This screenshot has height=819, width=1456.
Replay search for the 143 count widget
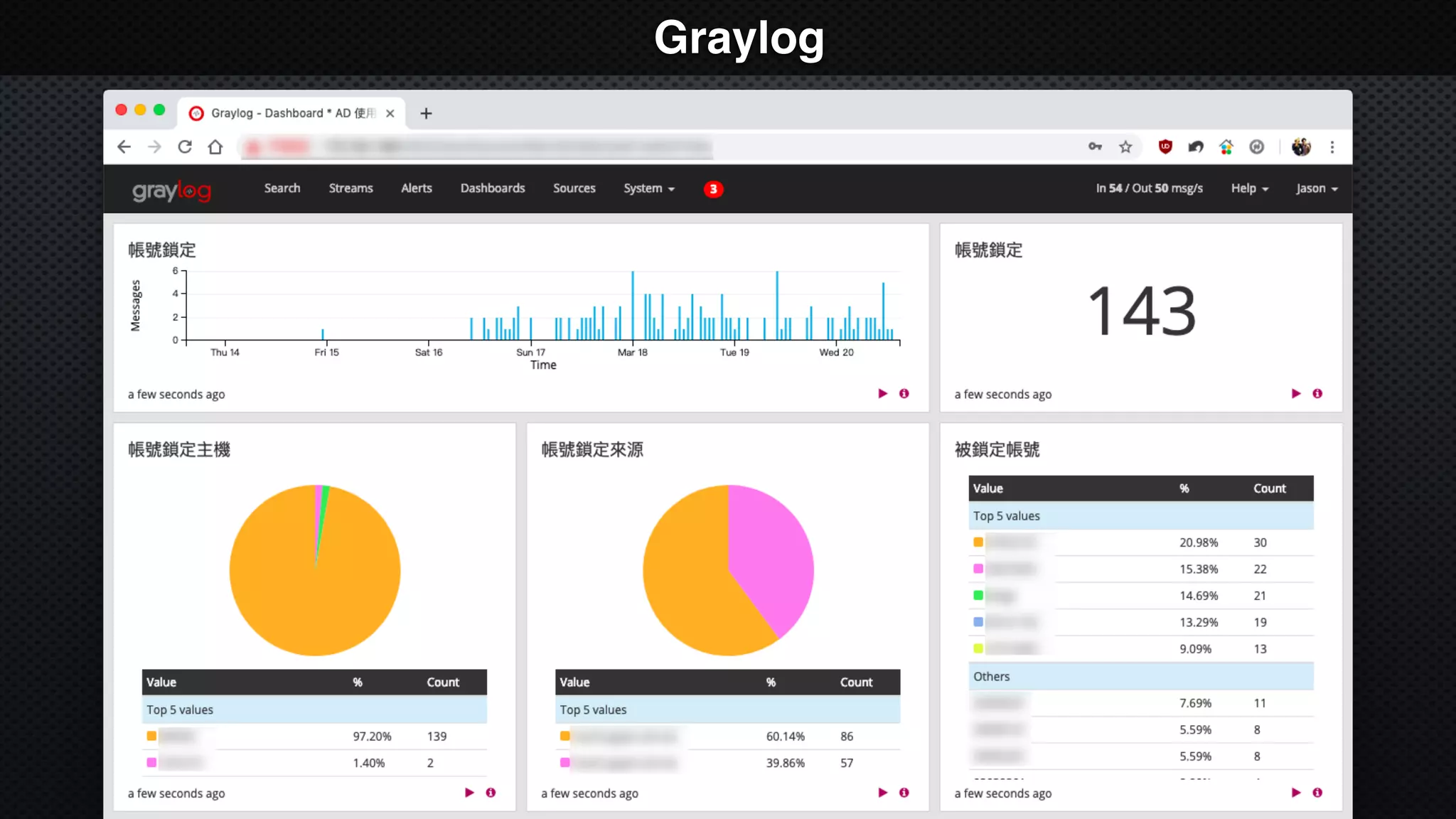(x=1296, y=393)
